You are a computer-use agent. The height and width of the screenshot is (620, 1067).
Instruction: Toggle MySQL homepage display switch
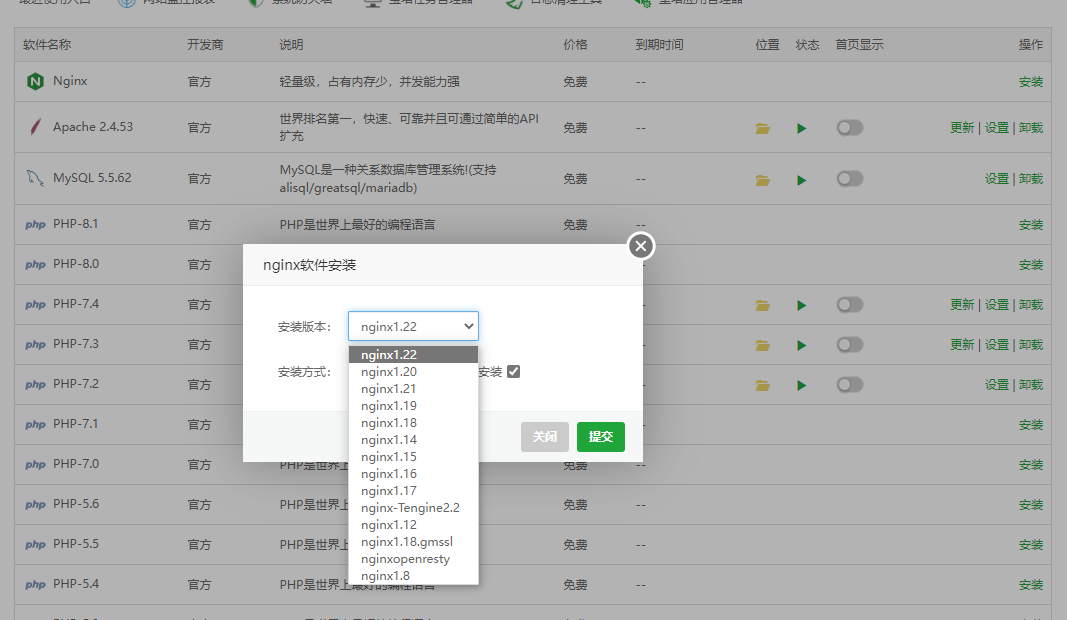pos(850,179)
